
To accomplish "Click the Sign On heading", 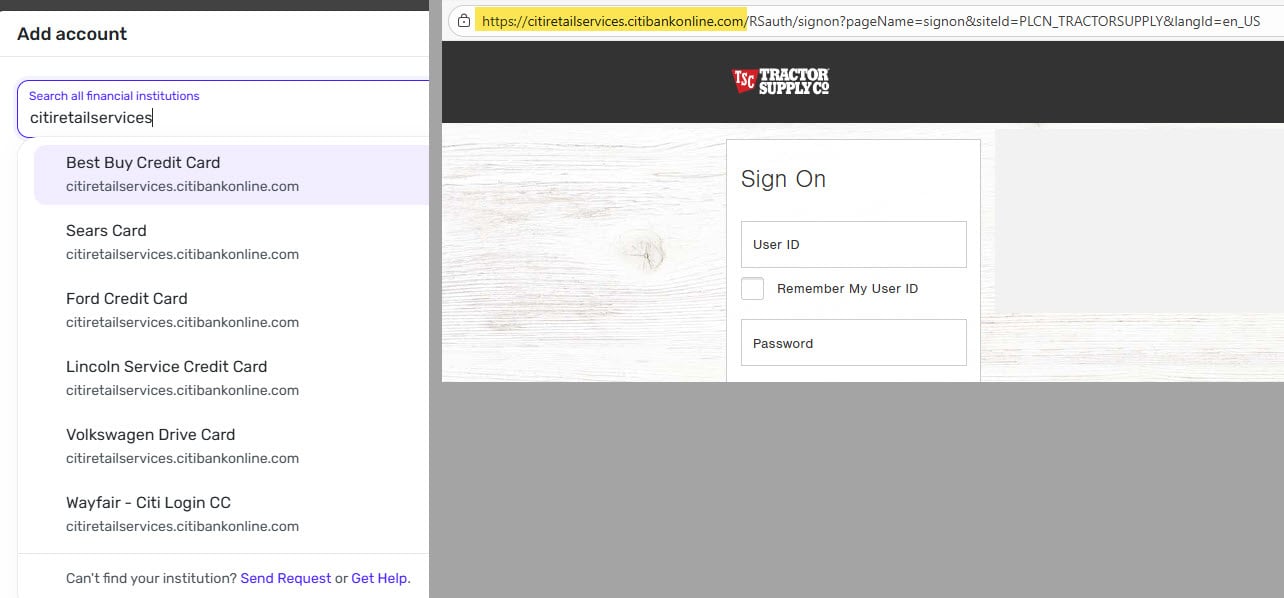I will coord(783,179).
